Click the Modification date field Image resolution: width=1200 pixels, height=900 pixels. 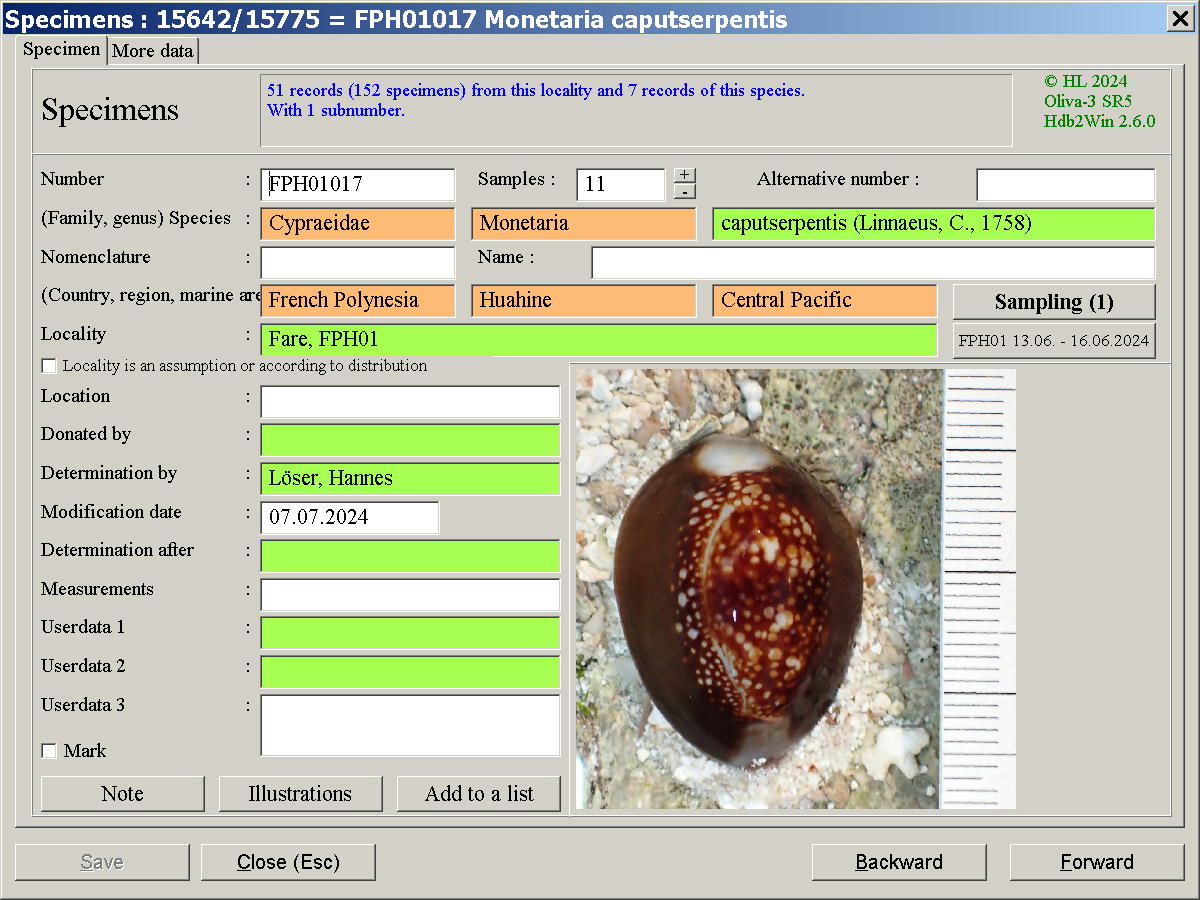point(349,517)
